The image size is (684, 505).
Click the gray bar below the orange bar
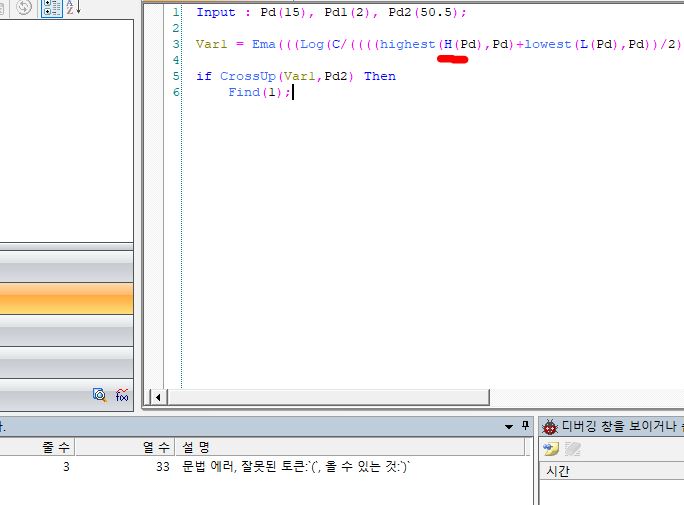point(66,330)
